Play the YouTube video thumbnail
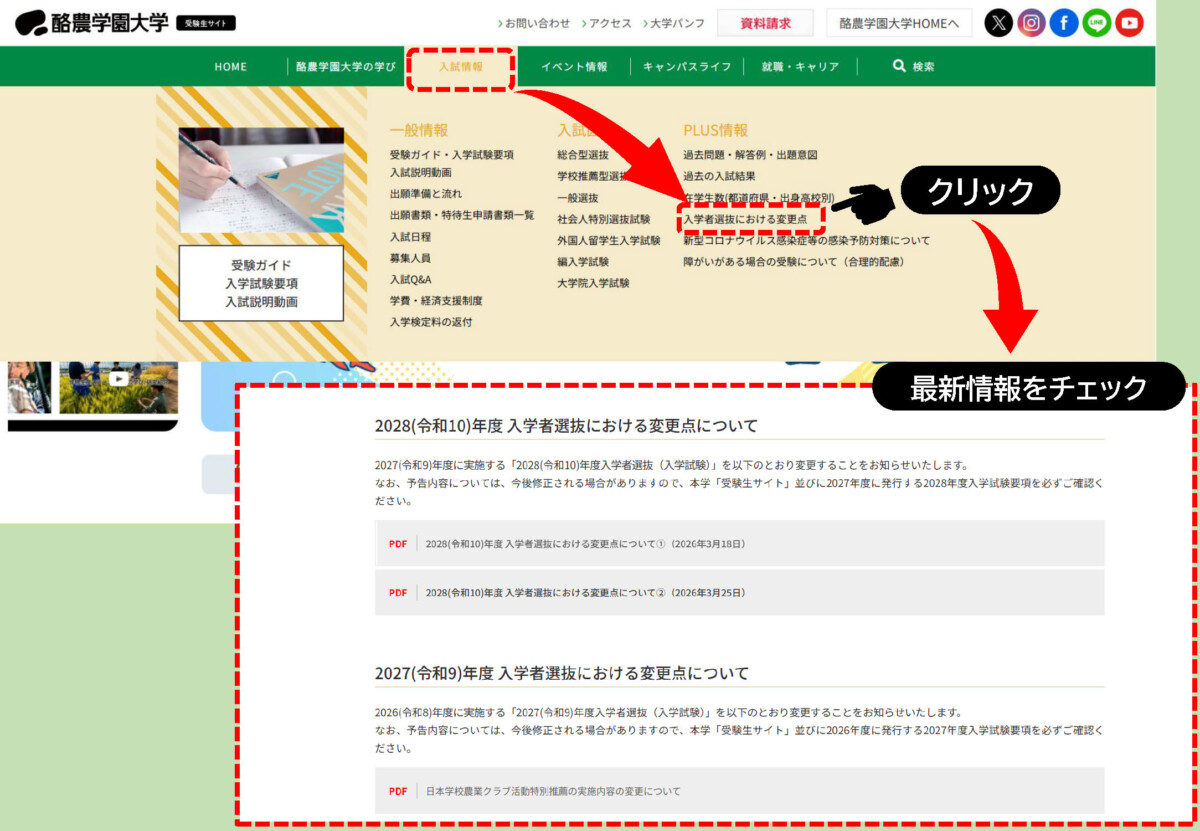1200x831 pixels. coord(118,379)
